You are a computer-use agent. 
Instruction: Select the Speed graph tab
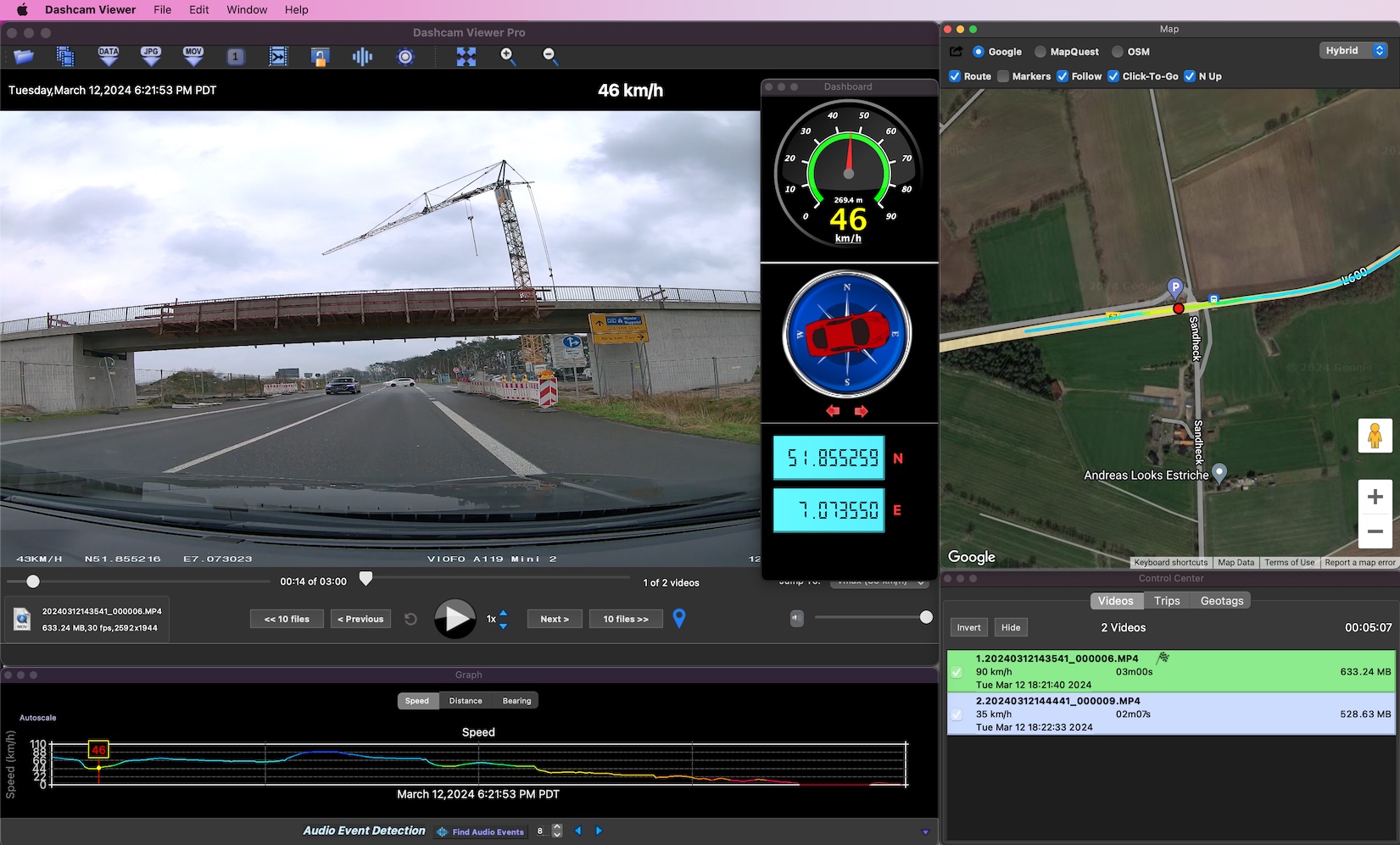[417, 701]
